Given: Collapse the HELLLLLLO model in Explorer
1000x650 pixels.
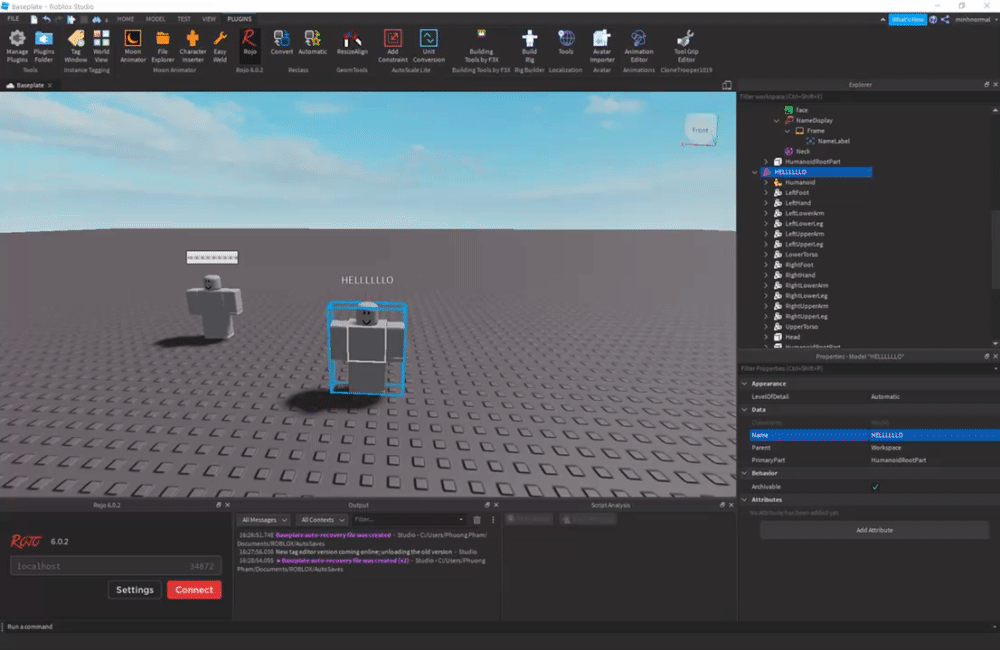Looking at the screenshot, I should [755, 172].
